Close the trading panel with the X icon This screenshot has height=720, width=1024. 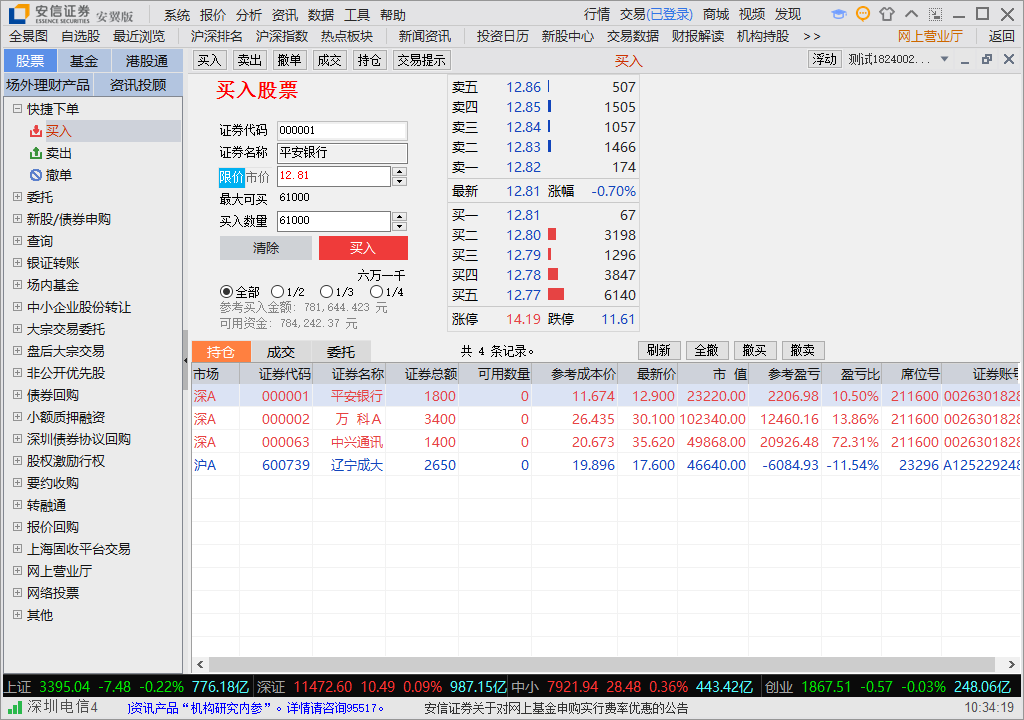tap(1009, 59)
